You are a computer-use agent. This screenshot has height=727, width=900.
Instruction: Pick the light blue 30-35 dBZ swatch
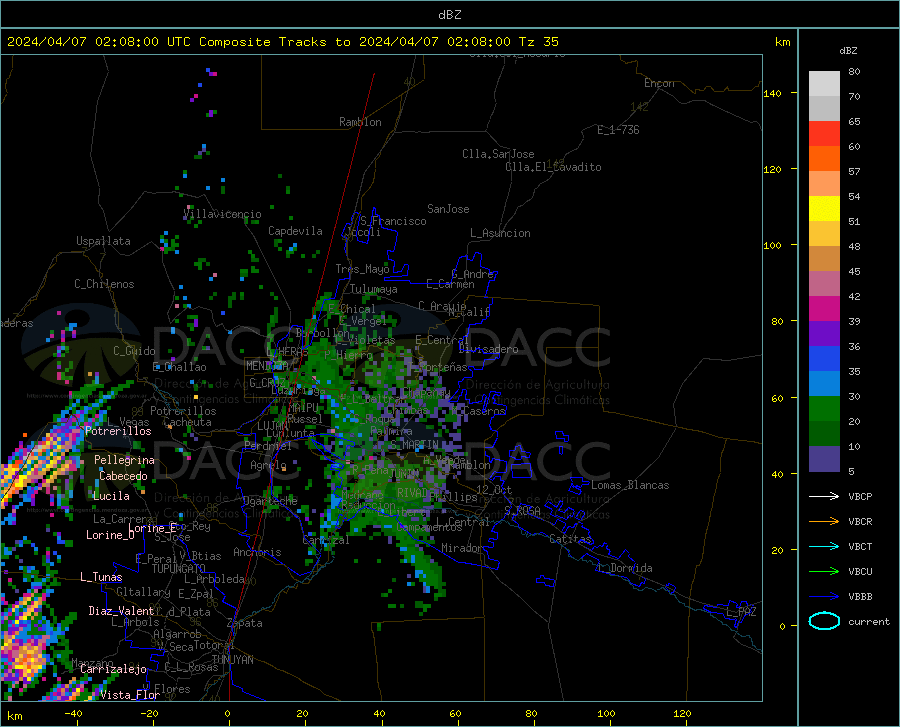point(824,384)
